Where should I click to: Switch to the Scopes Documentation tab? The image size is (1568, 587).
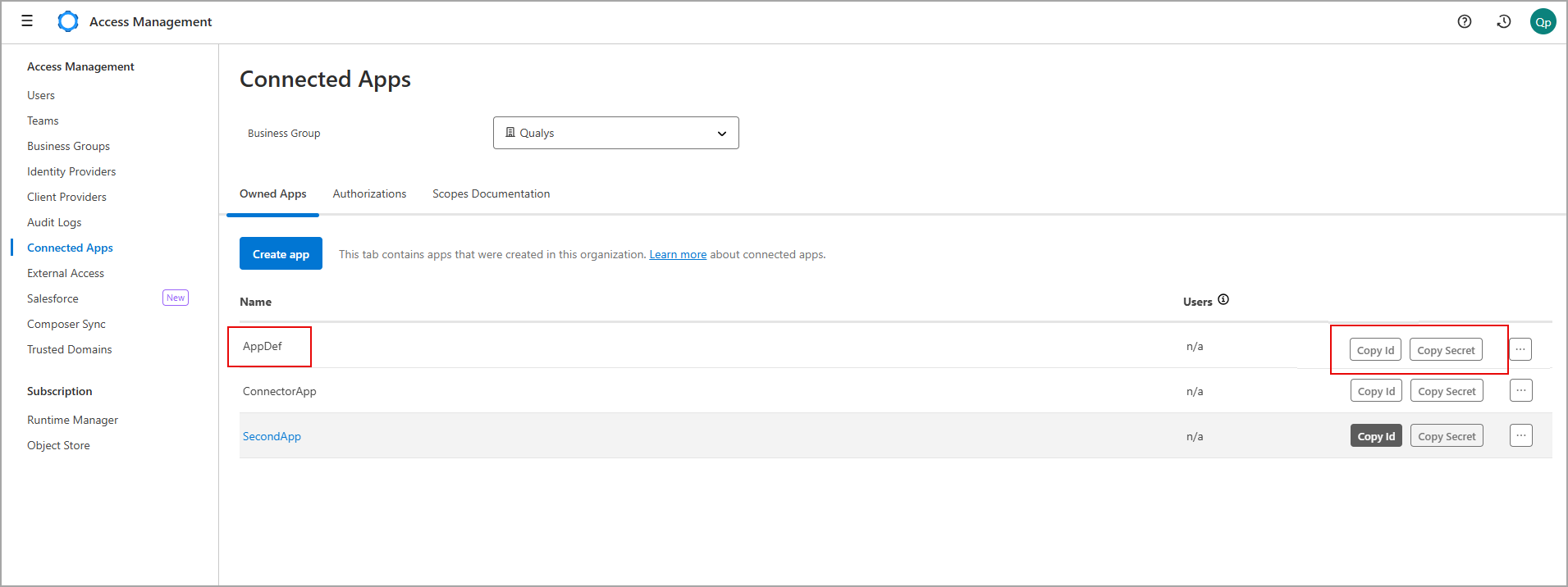tap(491, 194)
